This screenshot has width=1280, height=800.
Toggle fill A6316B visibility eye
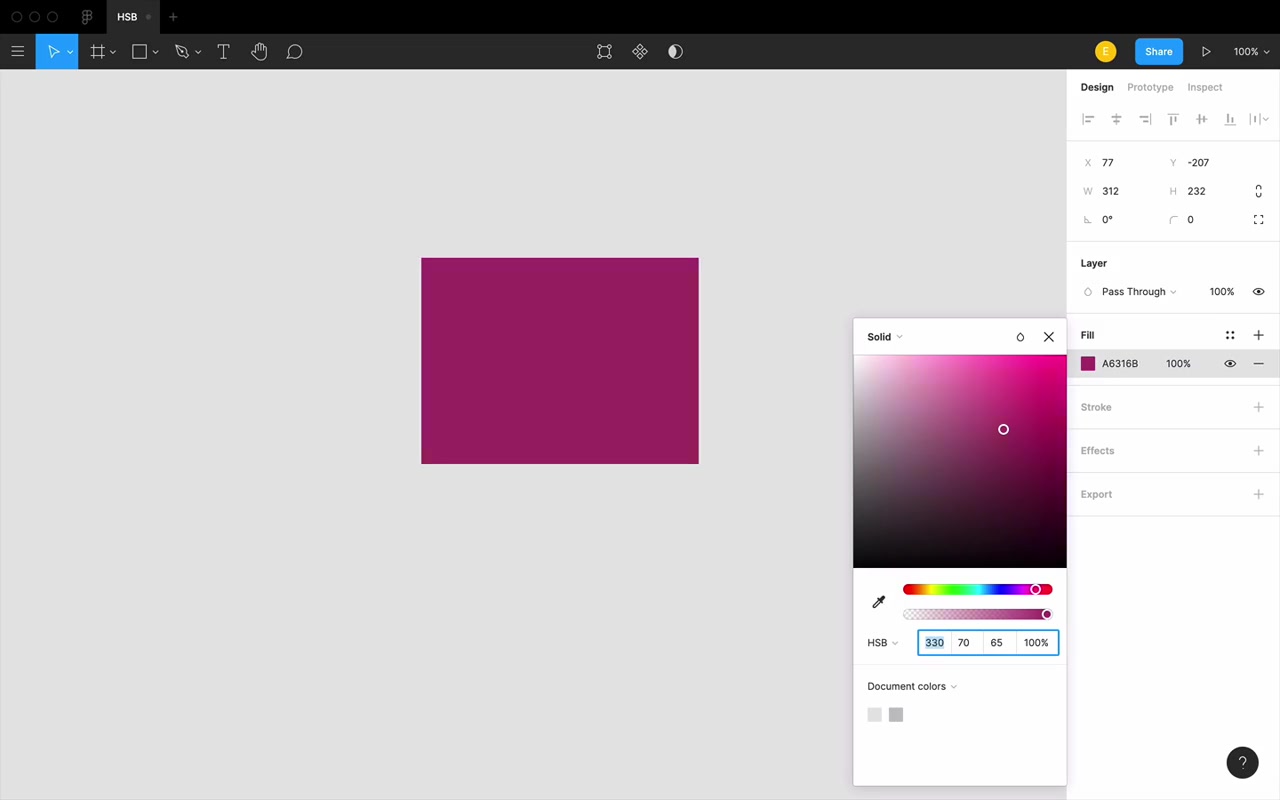coord(1230,364)
